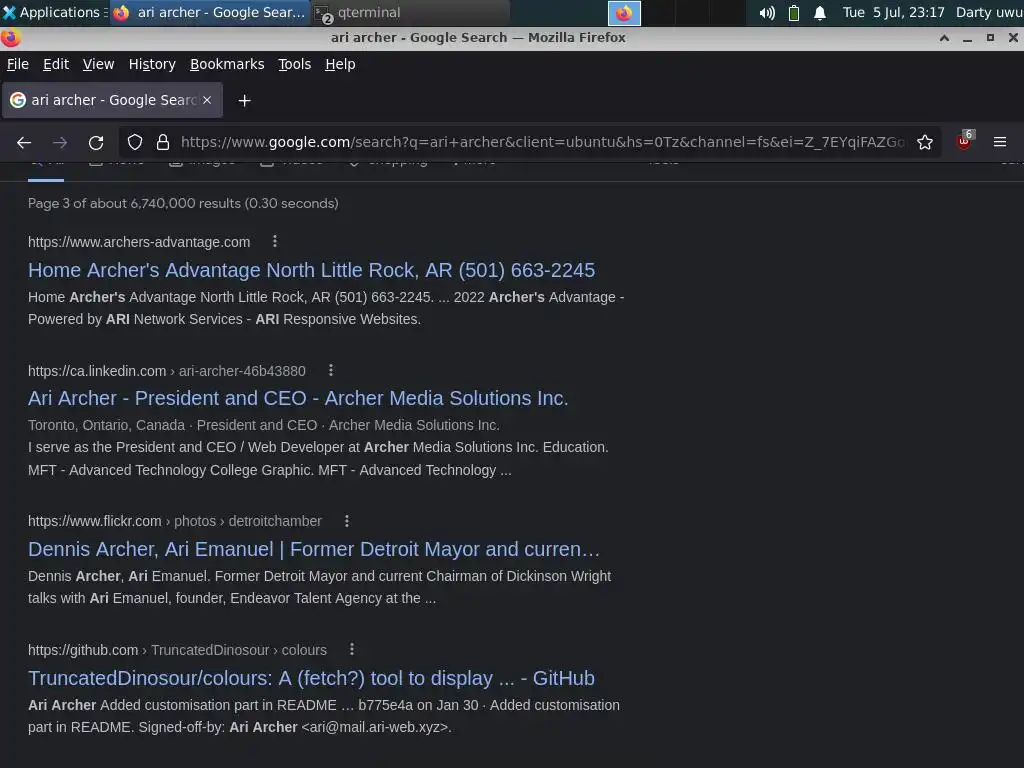Close the ari archer Google Search tab
The height and width of the screenshot is (768, 1024).
tap(207, 100)
